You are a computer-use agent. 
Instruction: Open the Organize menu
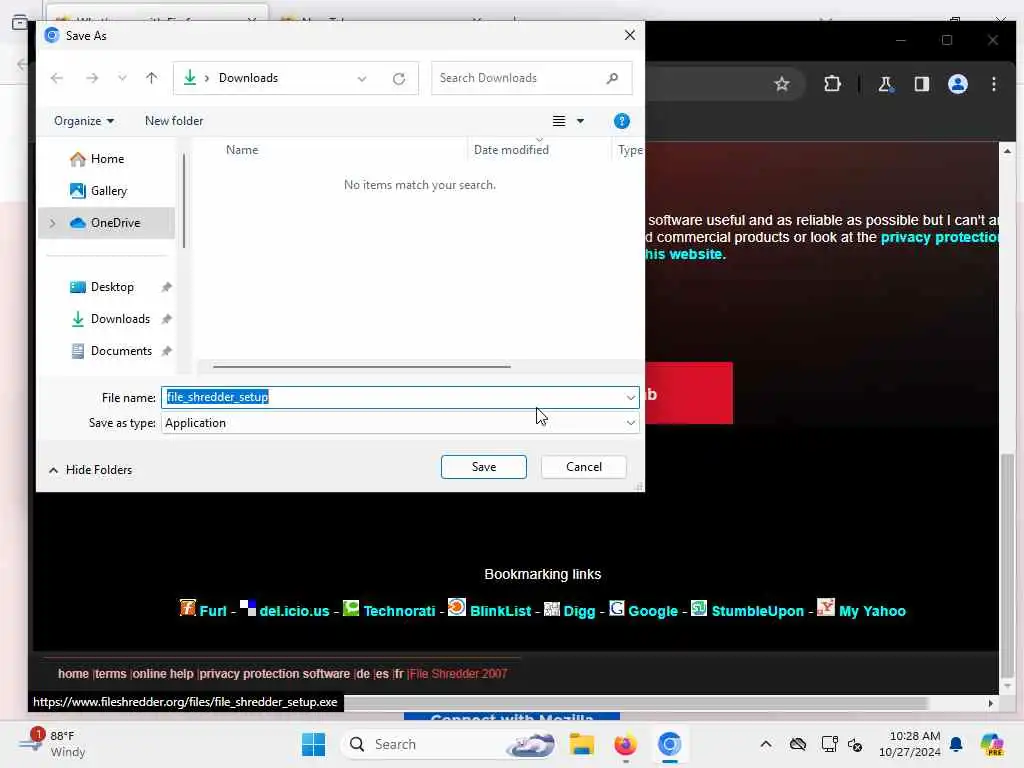pos(84,121)
